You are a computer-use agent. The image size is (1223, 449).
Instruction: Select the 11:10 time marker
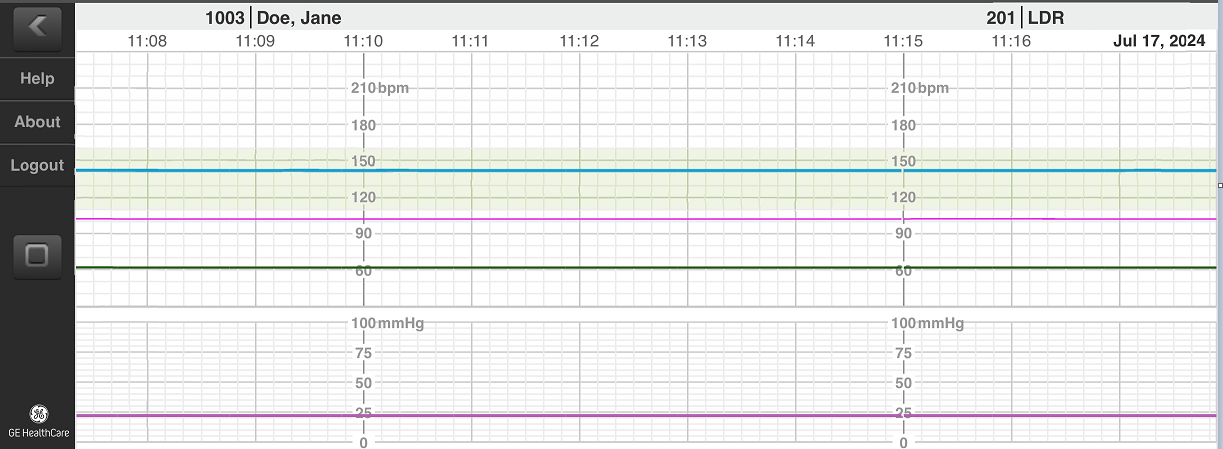[x=363, y=41]
